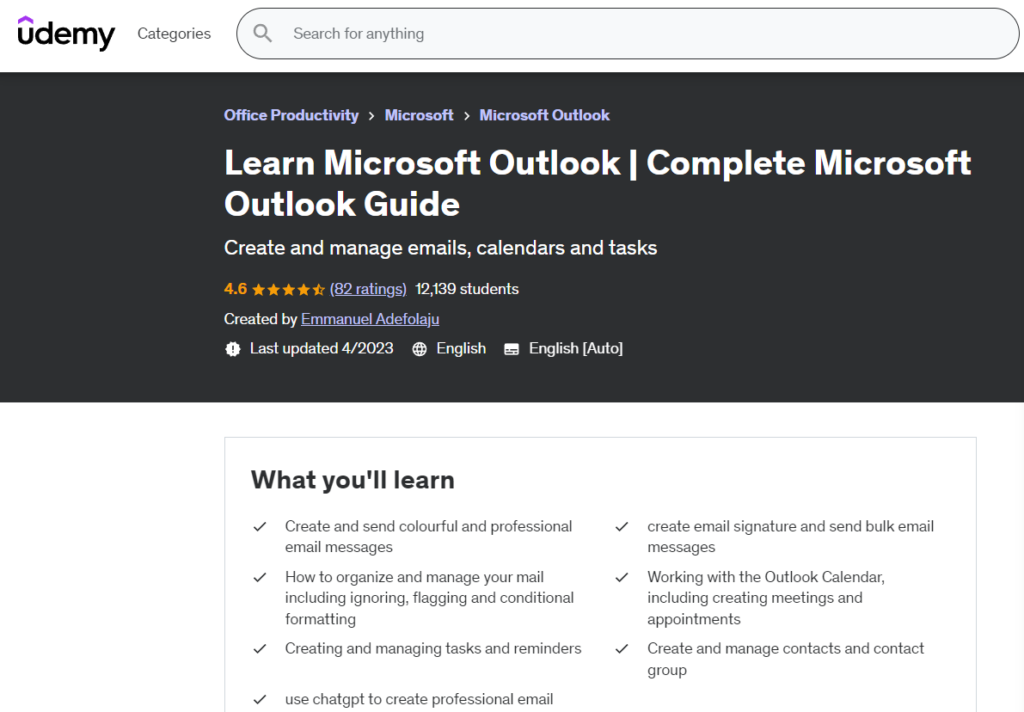Screen dimensions: 1024x712
Task: Click the Search for anything input field
Action: [500, 33]
